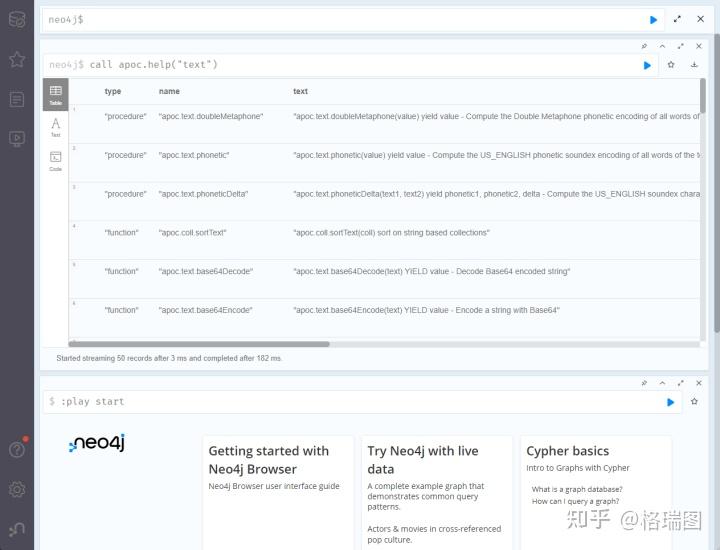Open the Help icon in the sidebar
720x550 pixels.
[x=17, y=449]
